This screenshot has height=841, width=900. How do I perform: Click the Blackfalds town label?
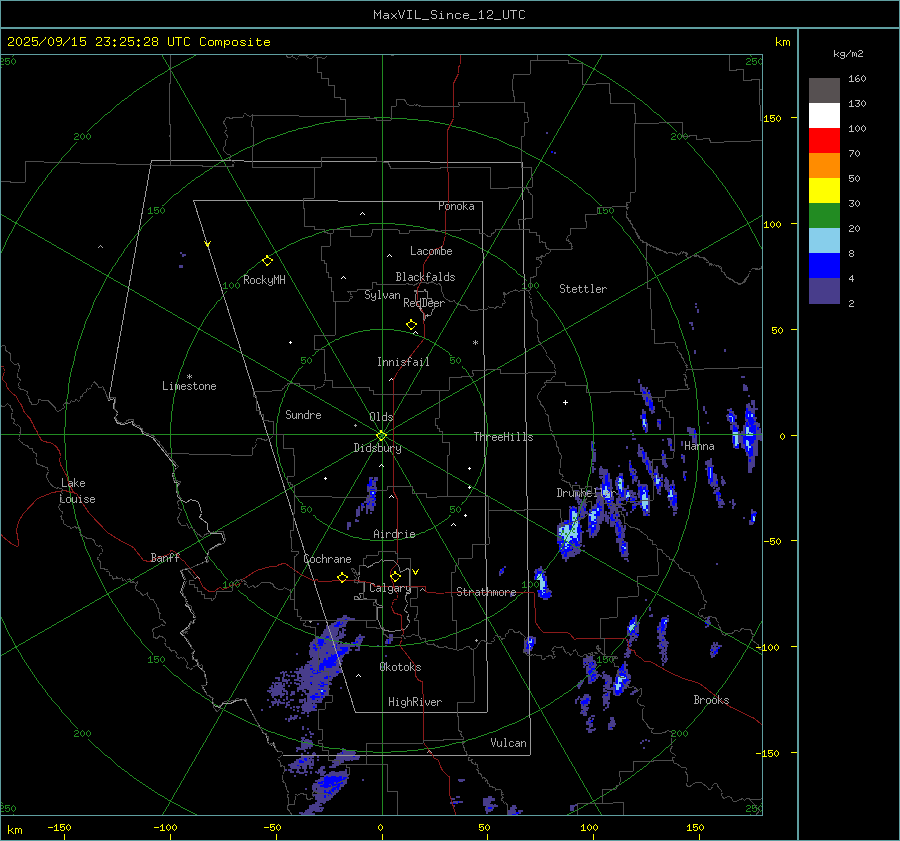425,277
